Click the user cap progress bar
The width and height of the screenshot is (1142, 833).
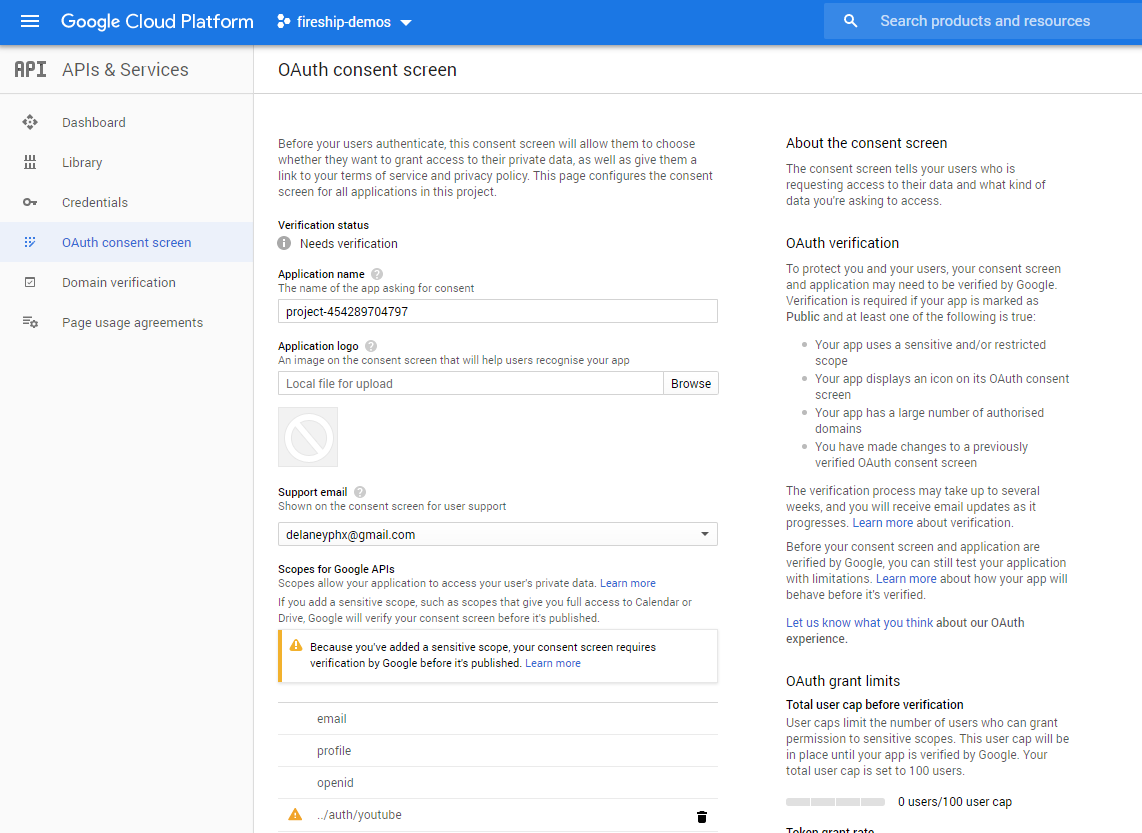coord(835,800)
